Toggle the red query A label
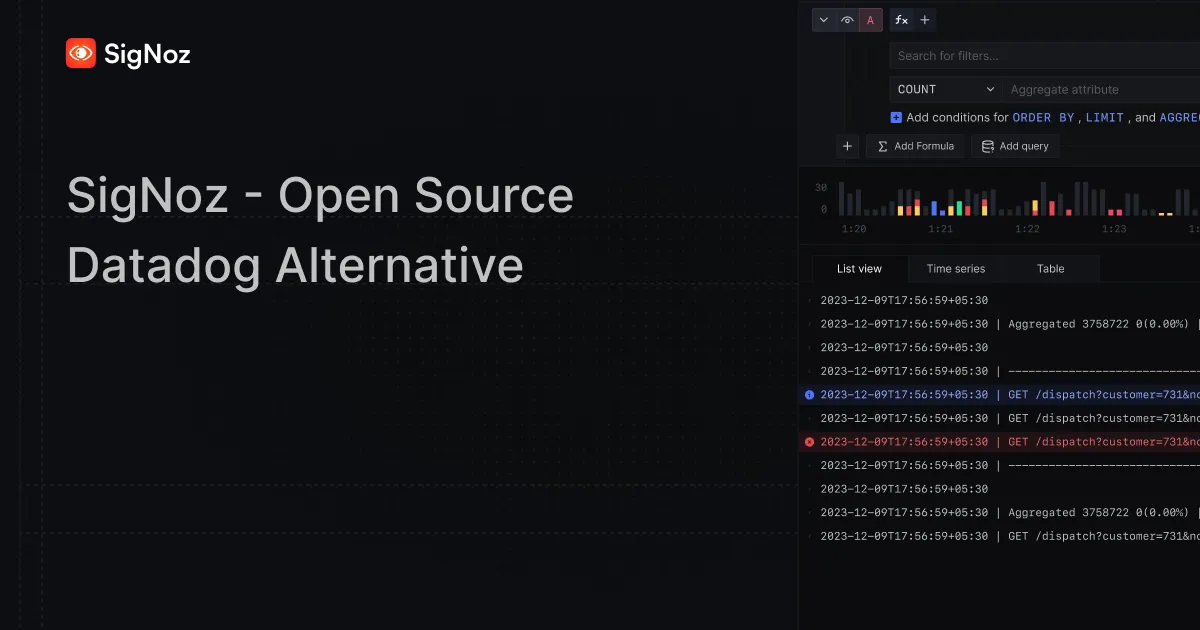 [x=871, y=19]
